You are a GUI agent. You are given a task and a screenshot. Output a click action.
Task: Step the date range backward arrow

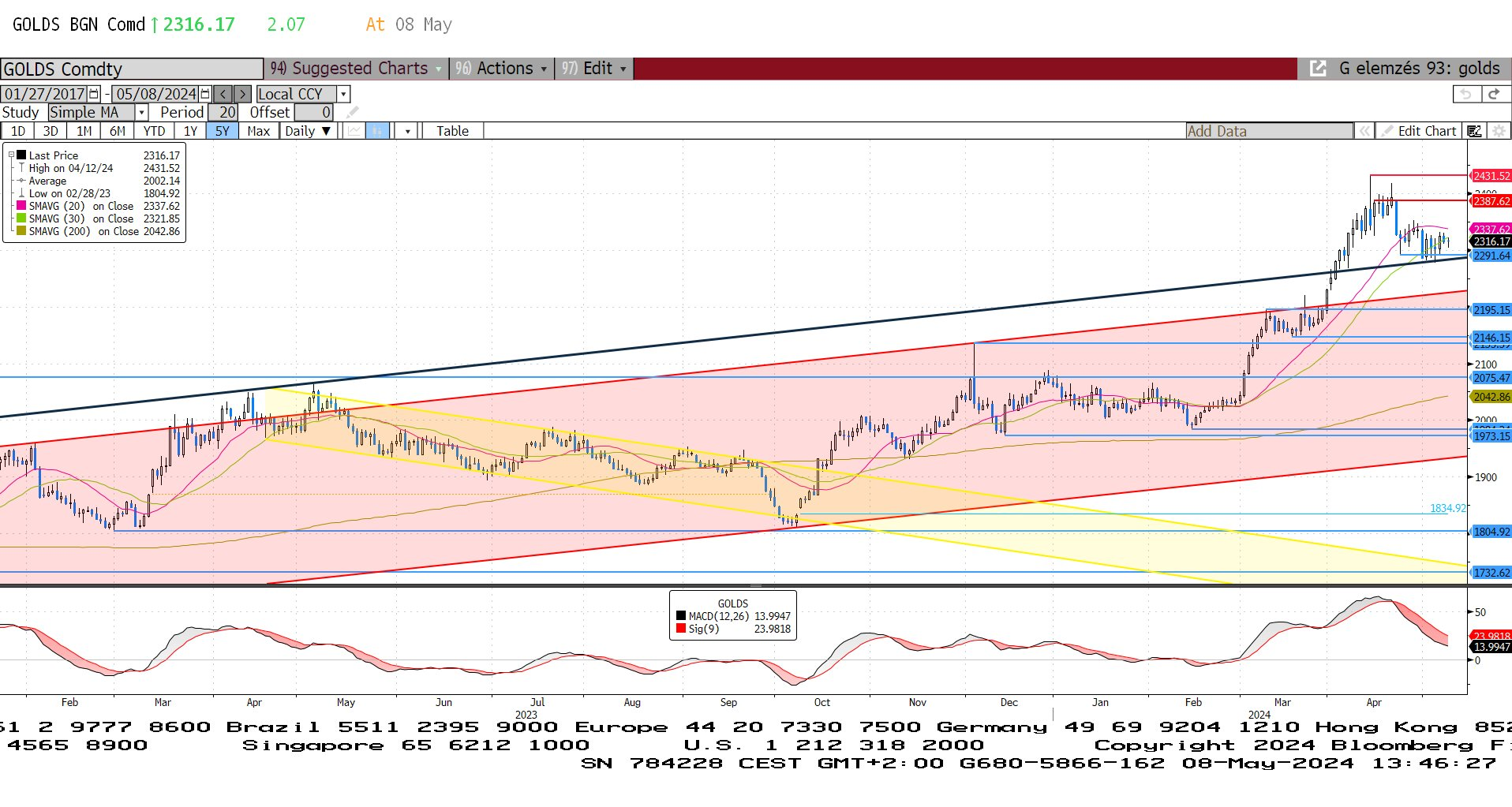(x=223, y=94)
